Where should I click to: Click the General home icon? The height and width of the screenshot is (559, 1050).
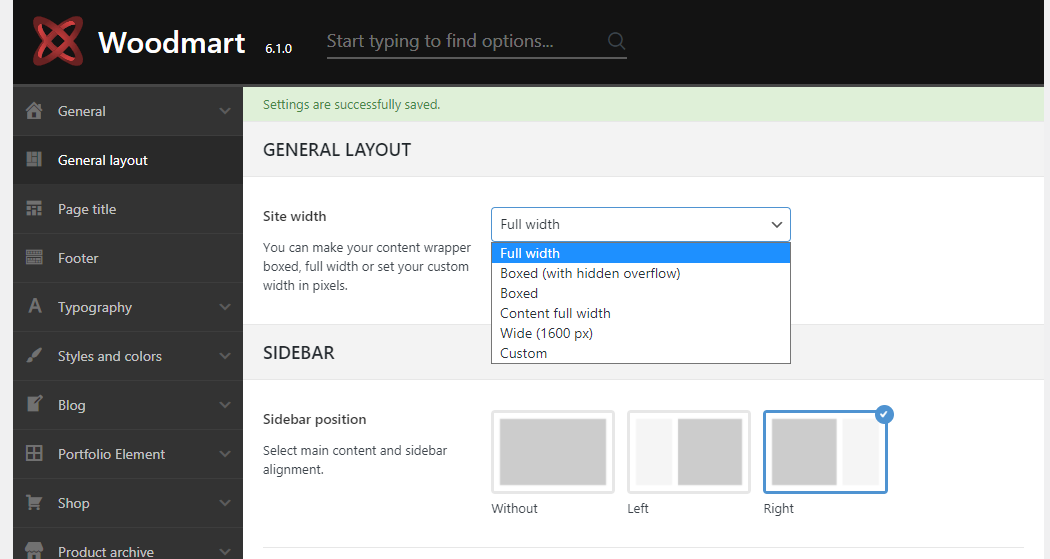(35, 111)
